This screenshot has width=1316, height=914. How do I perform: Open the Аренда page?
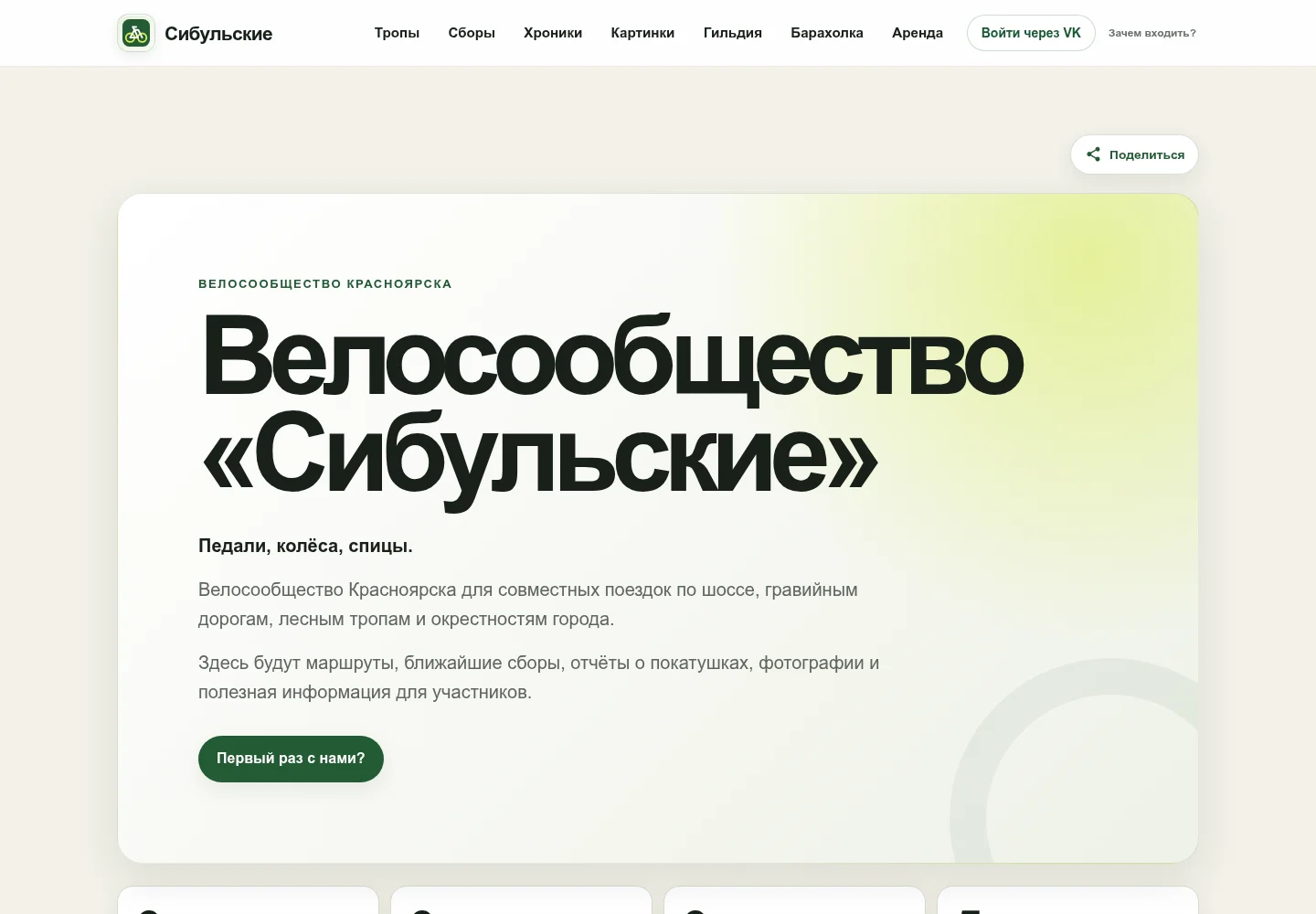coord(918,33)
